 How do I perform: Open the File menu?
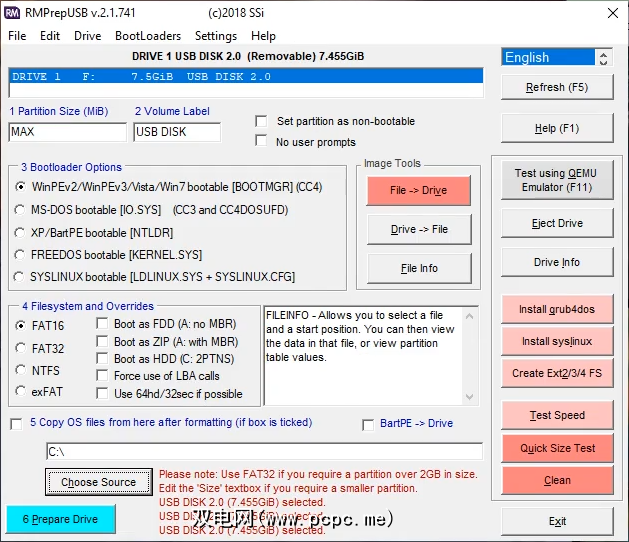tap(17, 36)
